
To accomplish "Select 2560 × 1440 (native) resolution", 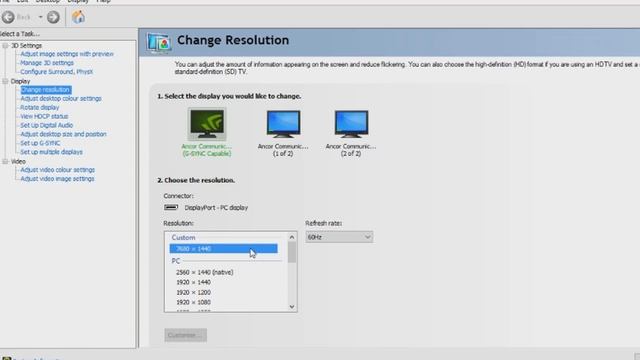I will point(204,272).
